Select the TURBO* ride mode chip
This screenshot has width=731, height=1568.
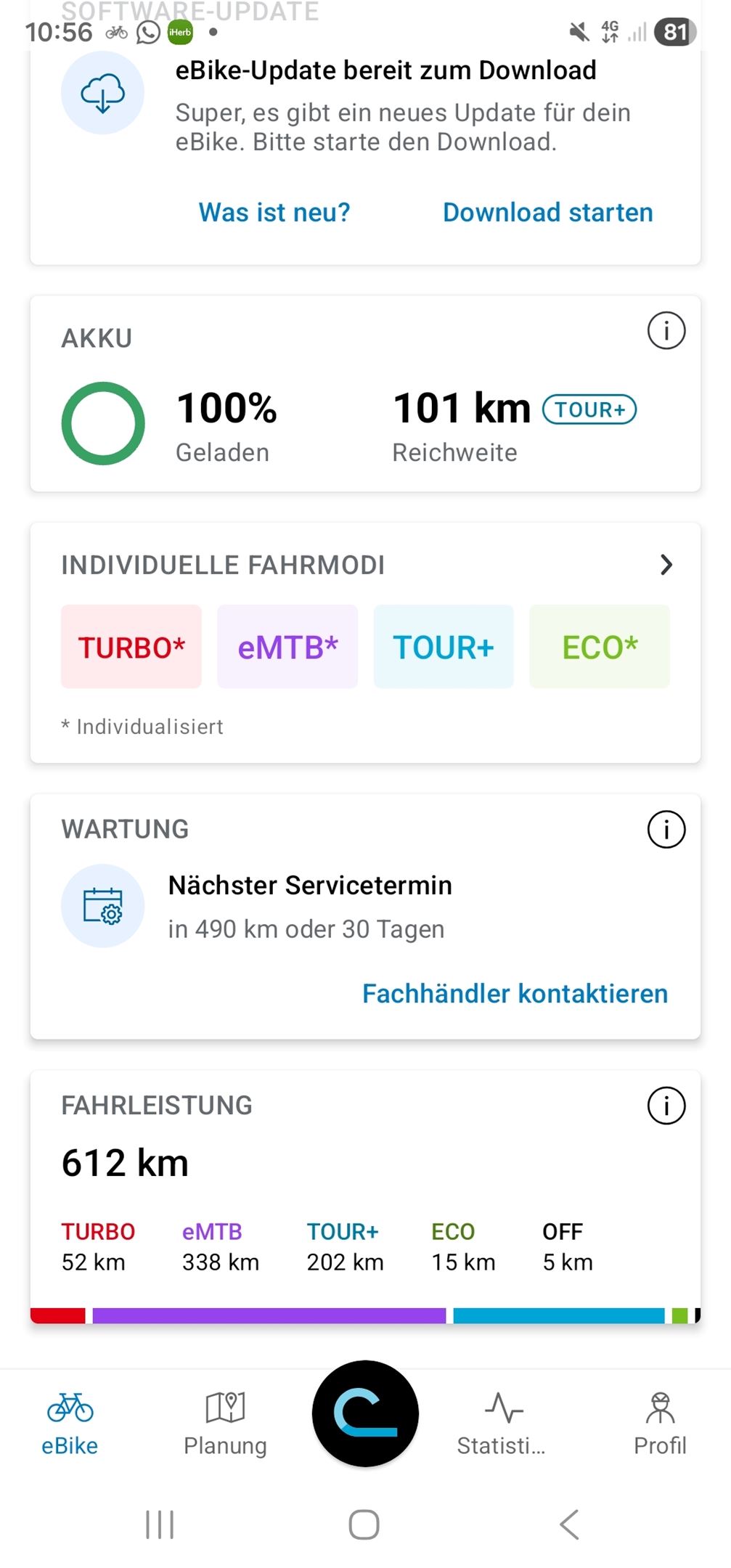(131, 647)
